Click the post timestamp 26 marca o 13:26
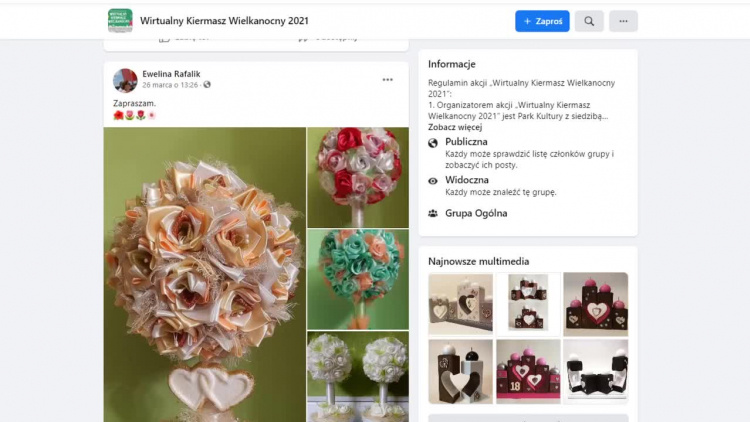 [169, 85]
